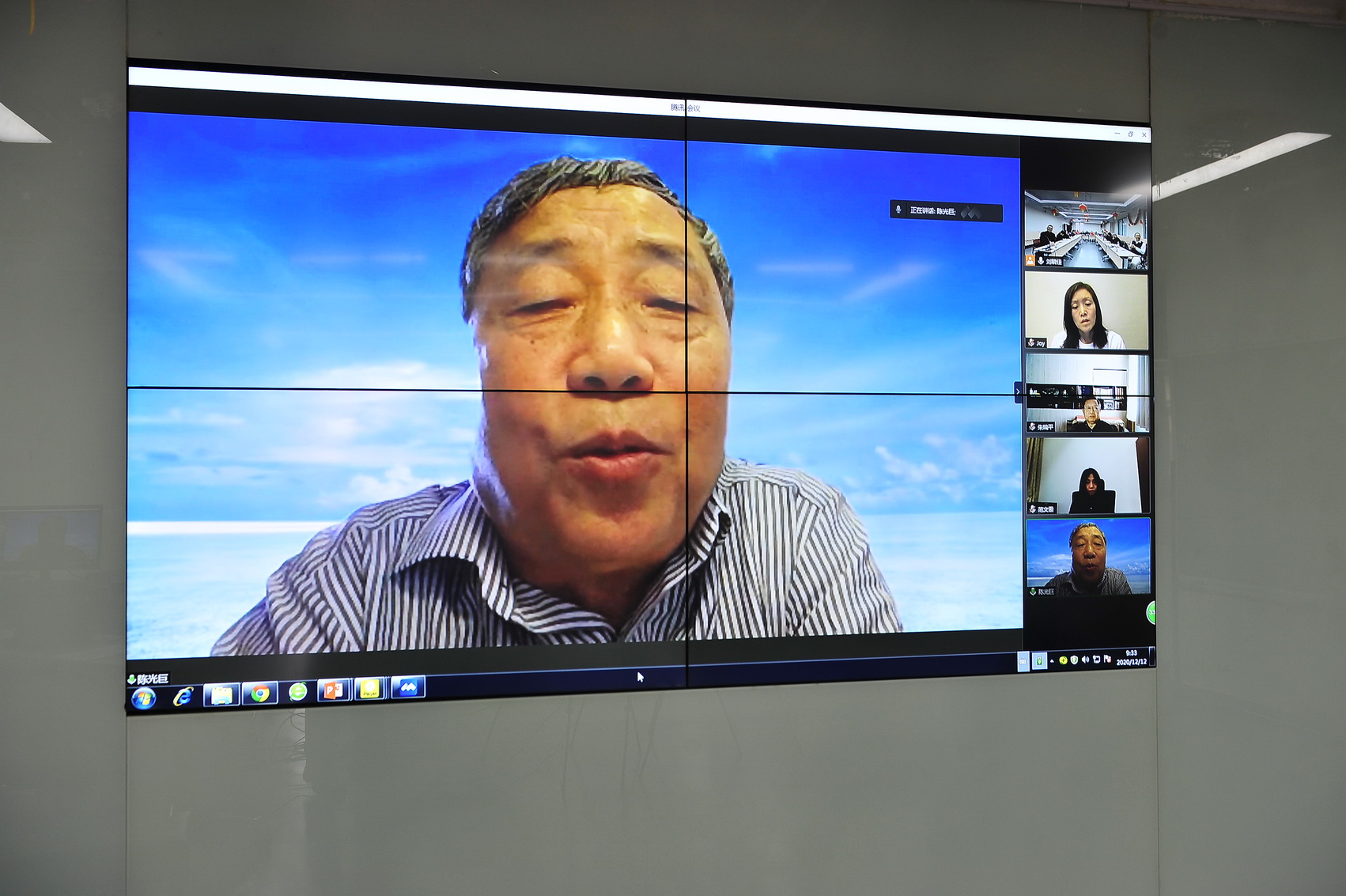Click the microphone icon in speaking indicator
The height and width of the screenshot is (896, 1346).
pos(898,210)
